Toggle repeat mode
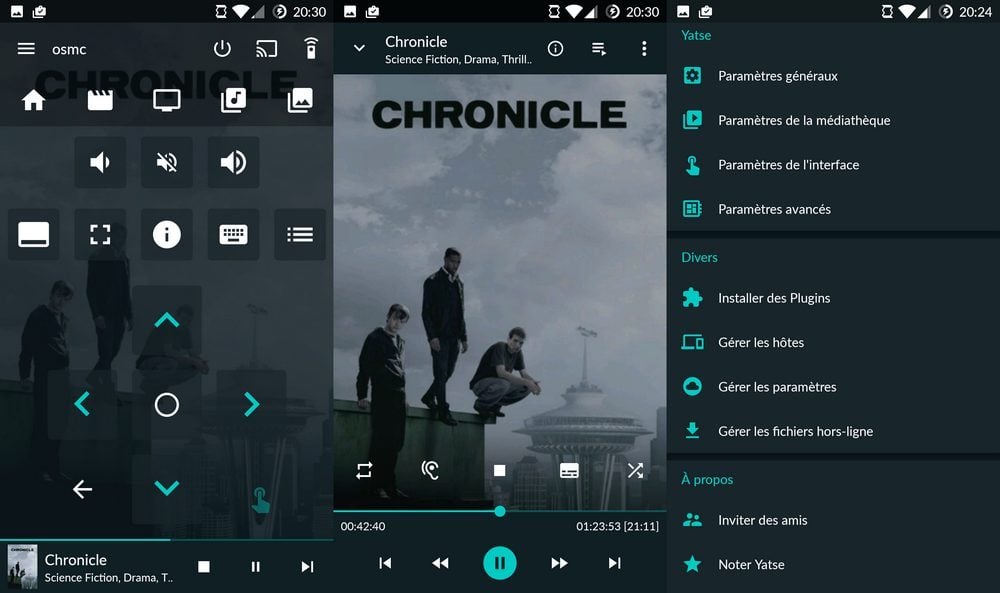1000x593 pixels. (x=364, y=471)
